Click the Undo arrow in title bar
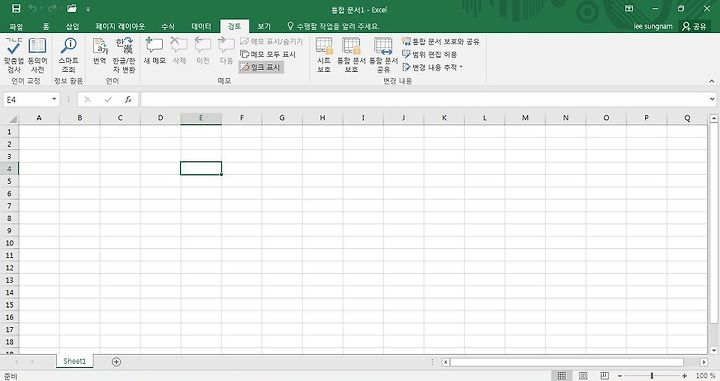Screen dimensions: 720x381 33,8
